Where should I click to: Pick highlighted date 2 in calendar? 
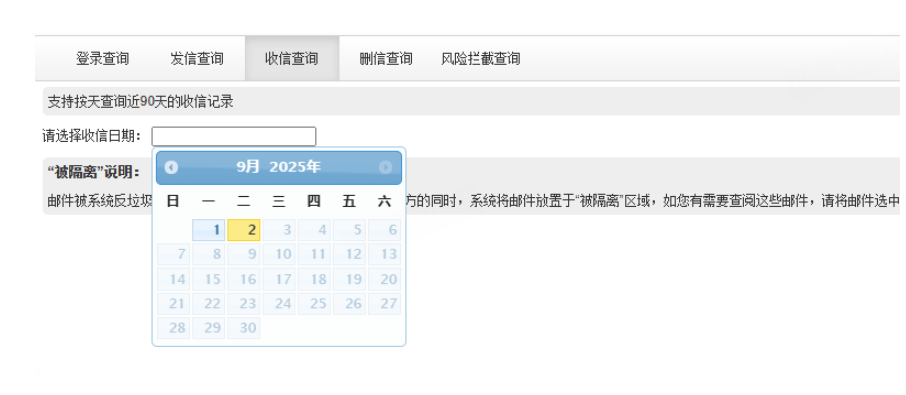[244, 230]
